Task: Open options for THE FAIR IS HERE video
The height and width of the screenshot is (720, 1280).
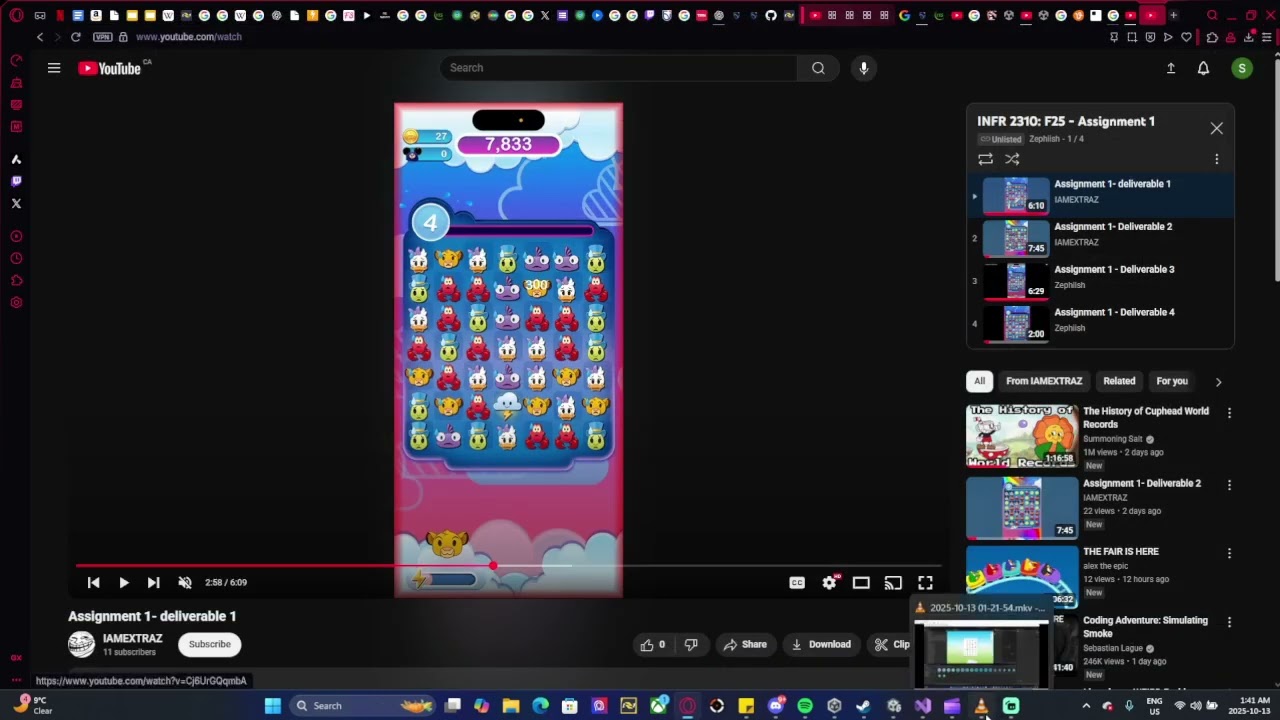Action: 1229,553
